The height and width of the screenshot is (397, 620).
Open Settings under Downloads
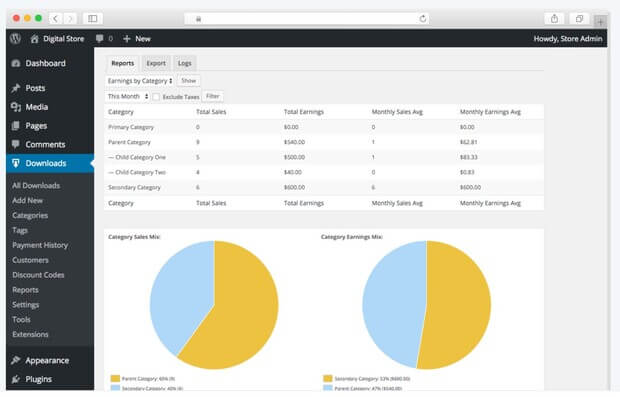[x=26, y=305]
